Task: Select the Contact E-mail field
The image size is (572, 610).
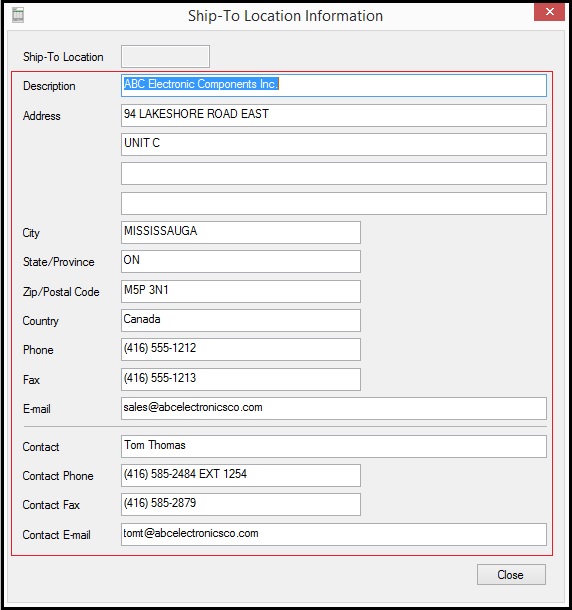Action: tap(334, 535)
